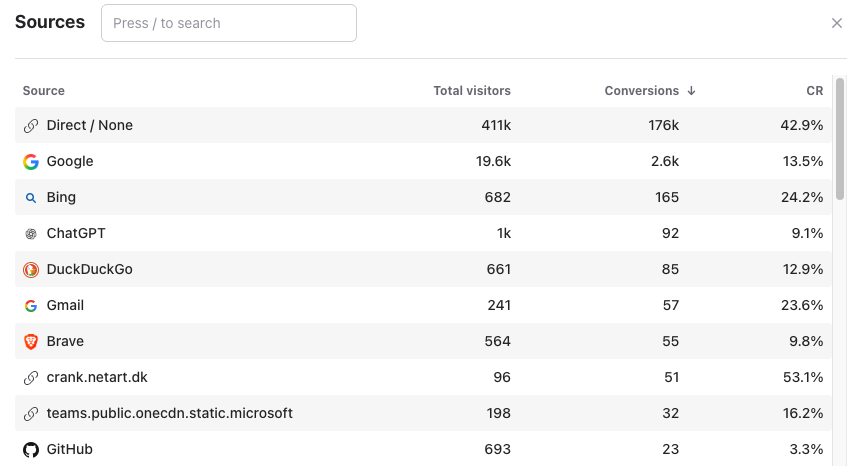The image size is (861, 466).
Task: Click DuckDuckGo's 661 visitors value
Action: tap(499, 269)
